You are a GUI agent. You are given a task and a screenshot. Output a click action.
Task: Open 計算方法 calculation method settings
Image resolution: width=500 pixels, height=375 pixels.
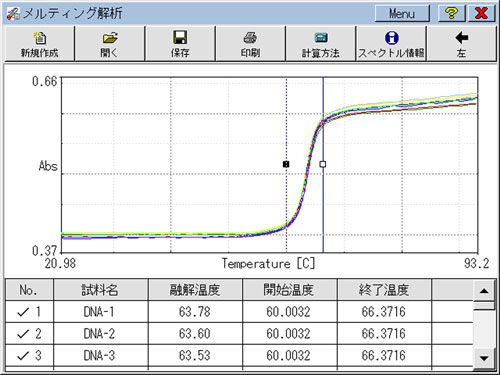tap(321, 44)
